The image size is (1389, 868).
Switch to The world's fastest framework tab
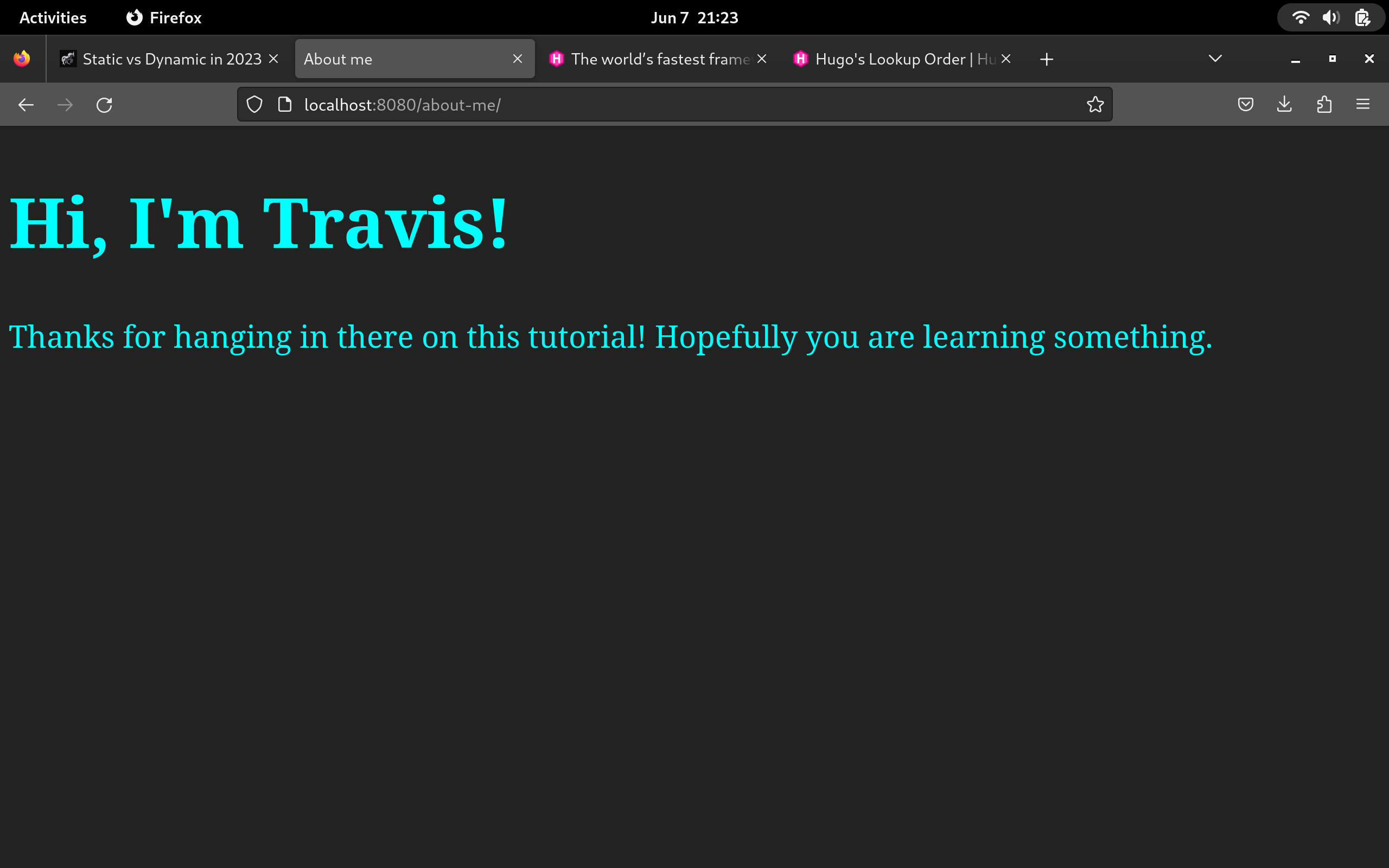(x=654, y=59)
